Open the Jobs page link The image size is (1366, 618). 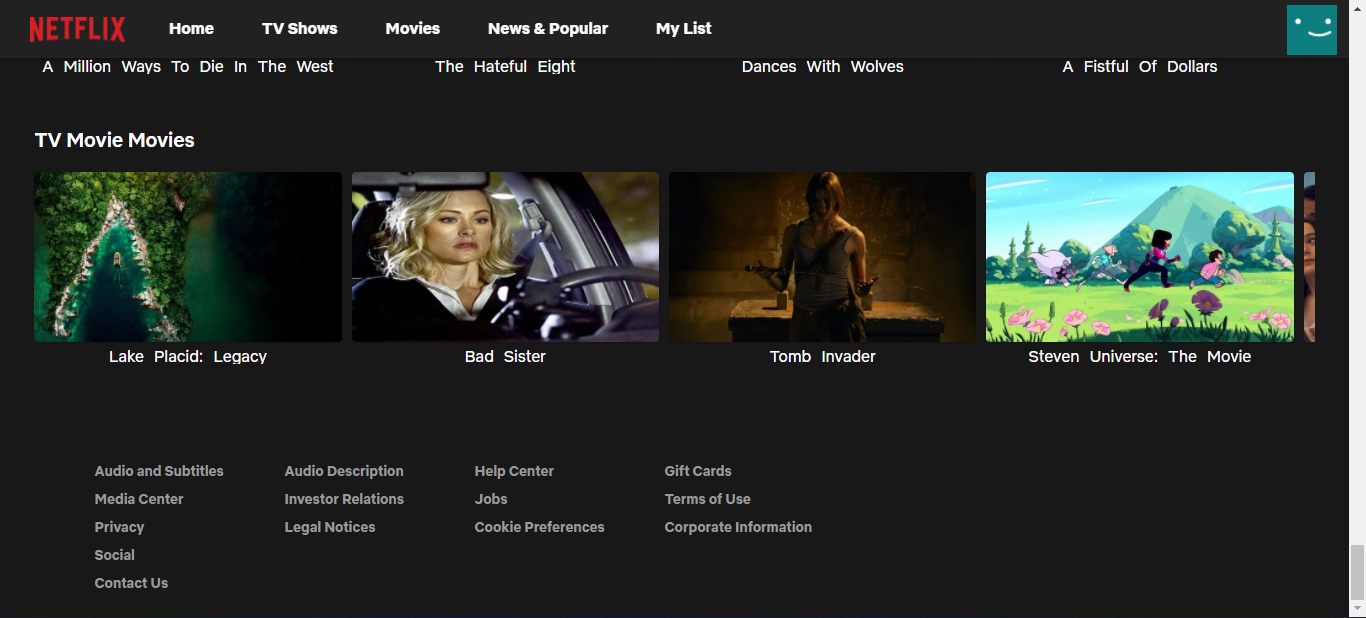pos(491,498)
